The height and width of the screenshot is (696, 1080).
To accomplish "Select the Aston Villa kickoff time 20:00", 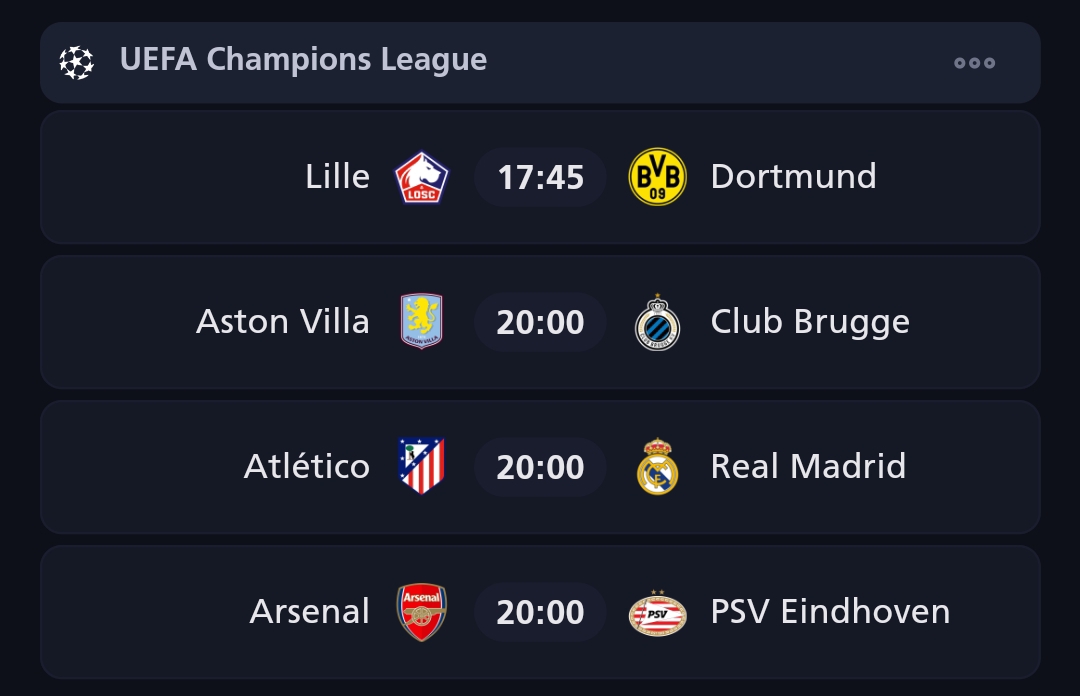I will pos(540,322).
